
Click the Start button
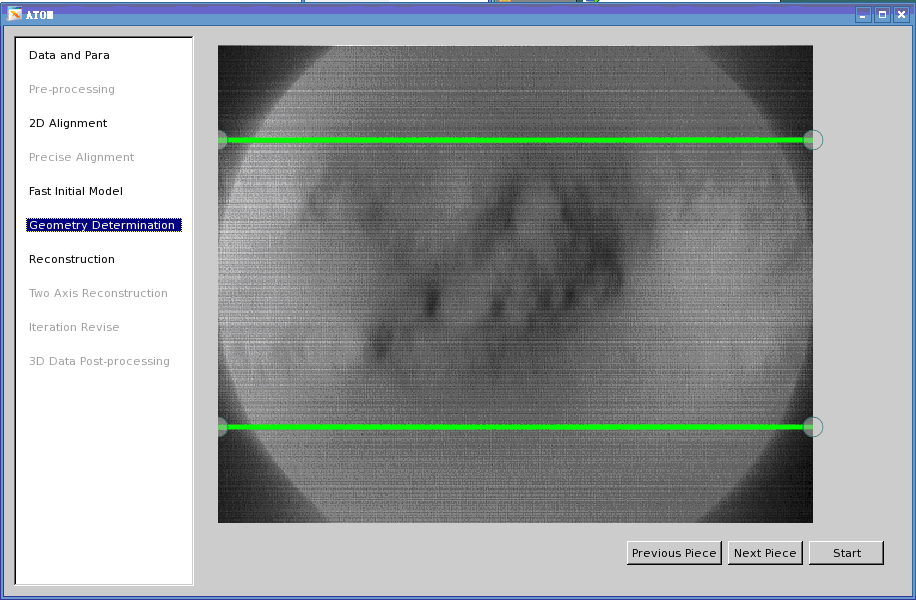(x=846, y=553)
